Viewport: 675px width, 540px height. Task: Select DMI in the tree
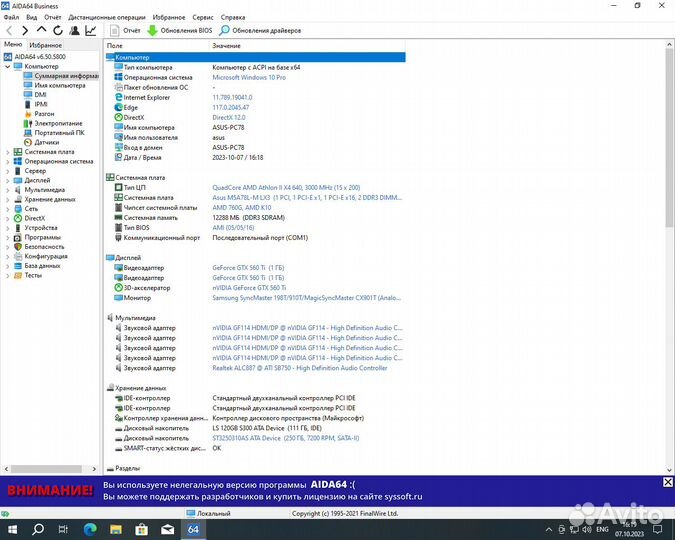[35, 95]
